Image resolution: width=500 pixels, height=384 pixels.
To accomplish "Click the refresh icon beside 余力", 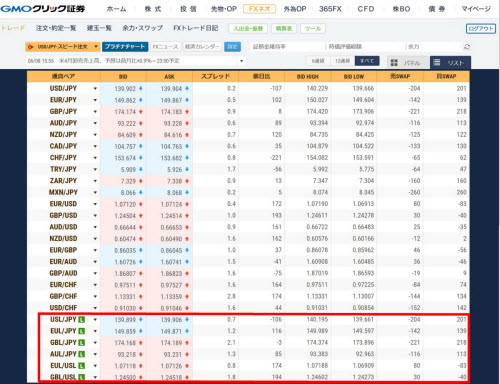I will coord(467,47).
